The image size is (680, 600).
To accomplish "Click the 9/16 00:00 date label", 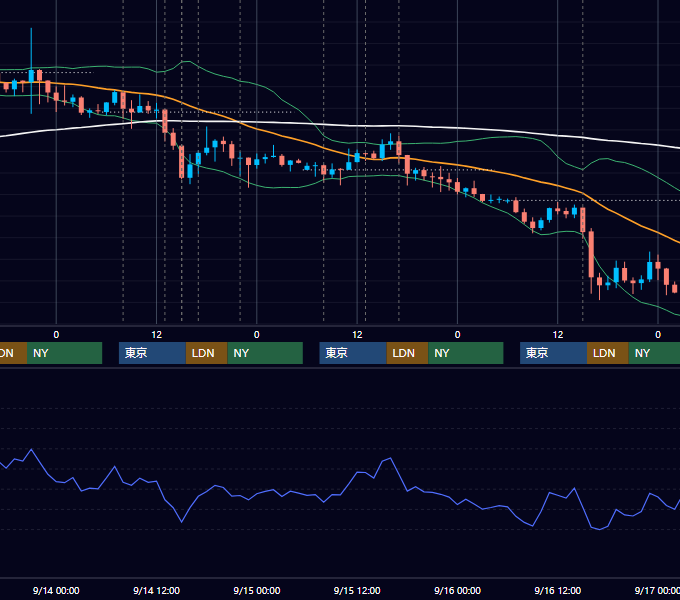I will [x=457, y=590].
